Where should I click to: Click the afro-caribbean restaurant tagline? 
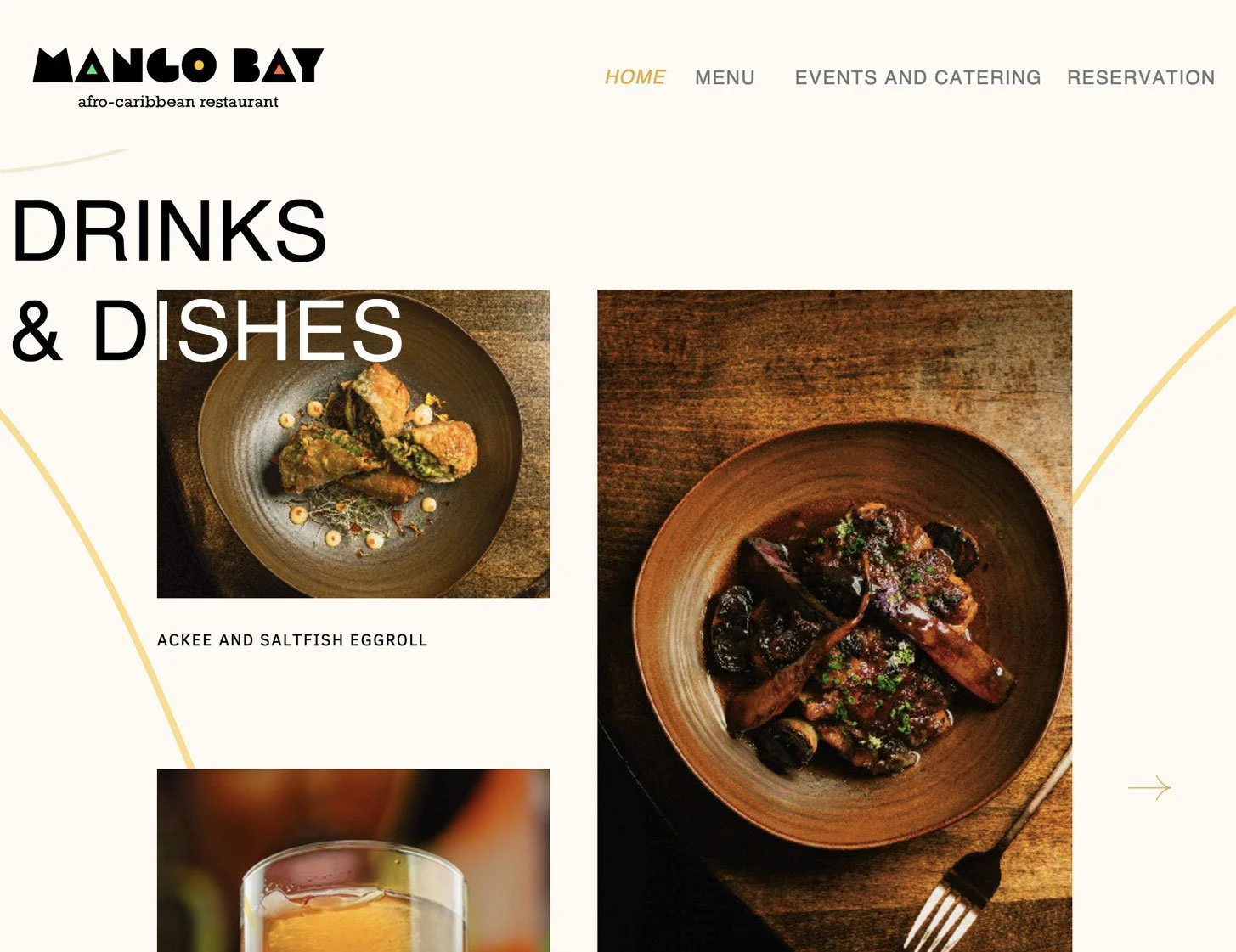point(178,102)
